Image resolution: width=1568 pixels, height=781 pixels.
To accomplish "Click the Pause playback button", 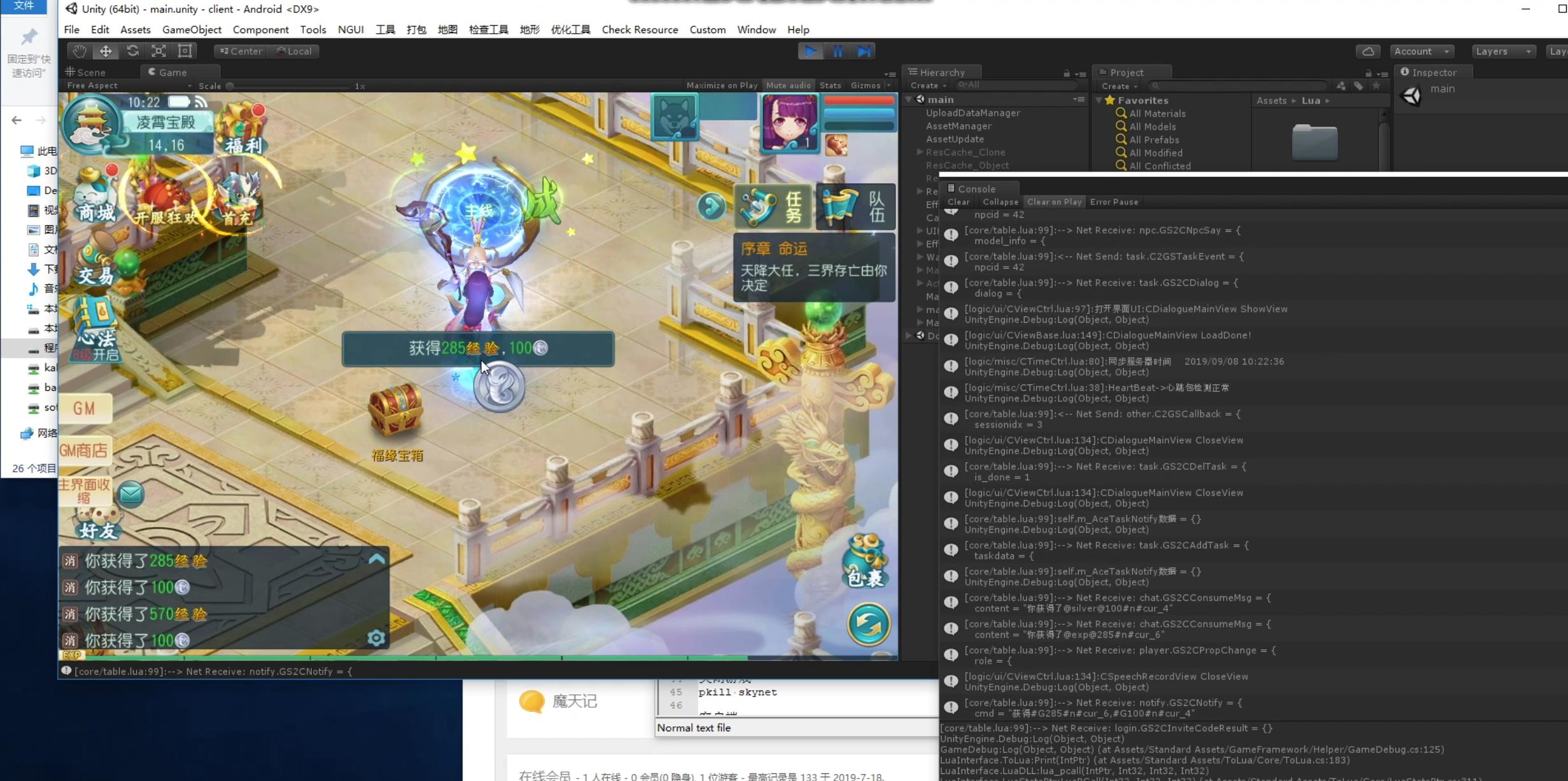I will (837, 51).
